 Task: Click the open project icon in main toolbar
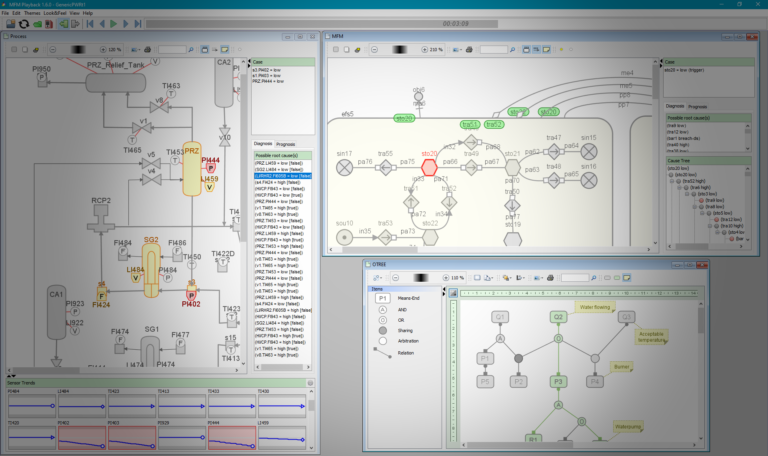(x=10, y=24)
